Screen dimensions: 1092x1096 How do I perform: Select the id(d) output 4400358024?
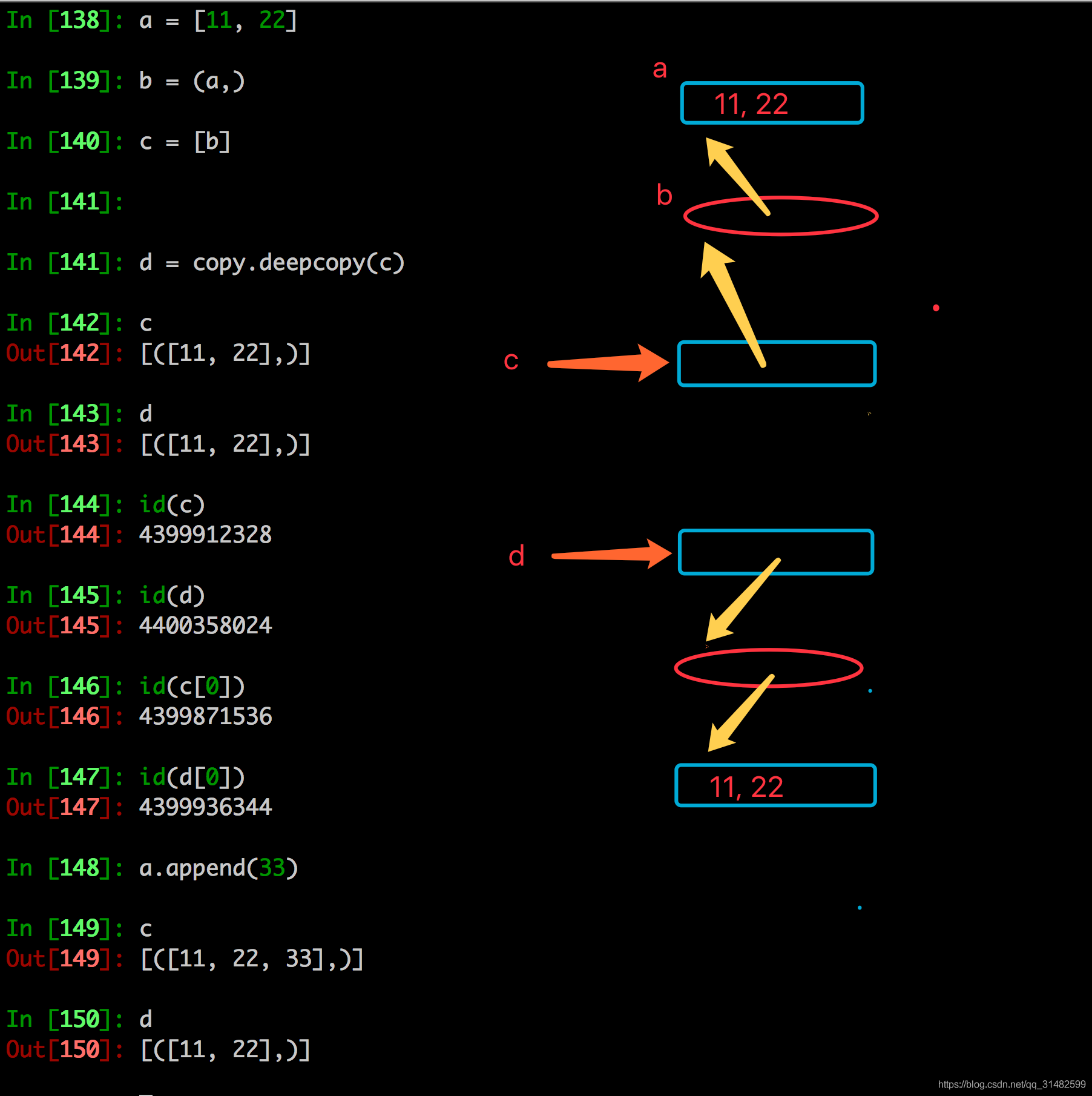pos(205,626)
